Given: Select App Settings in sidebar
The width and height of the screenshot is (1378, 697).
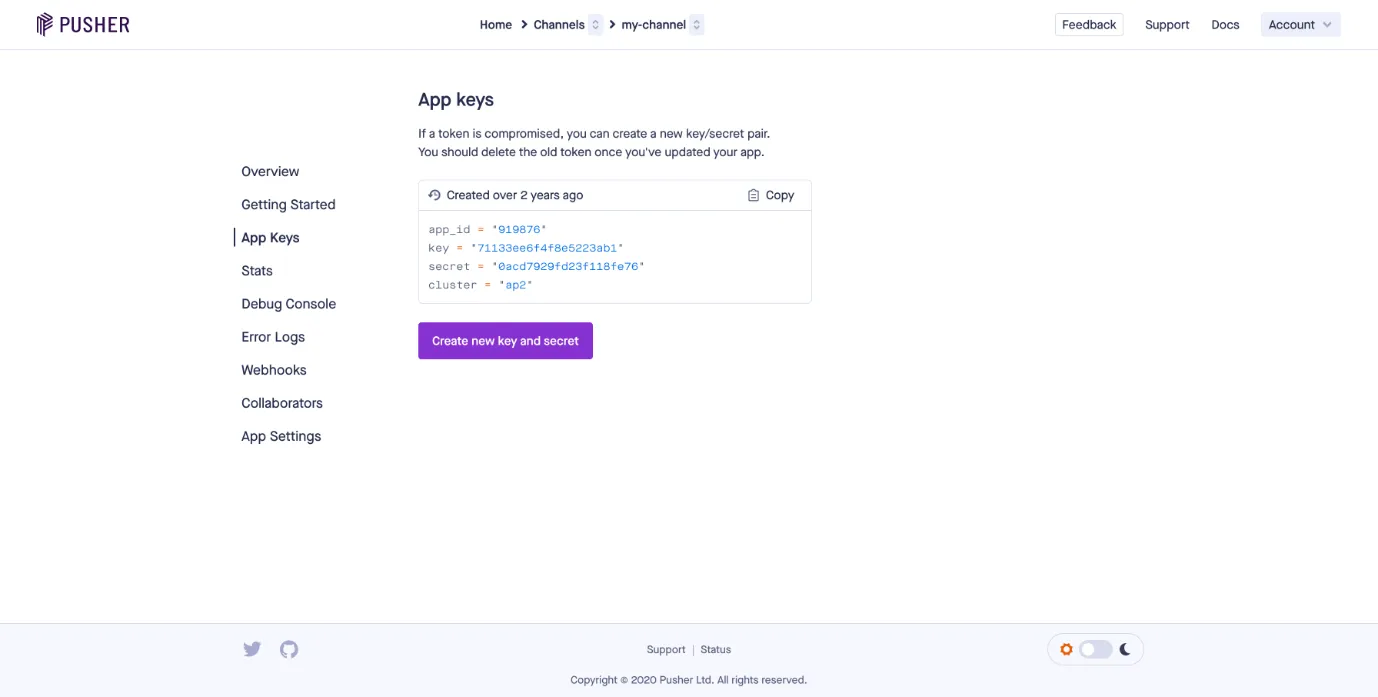Looking at the screenshot, I should [x=281, y=436].
